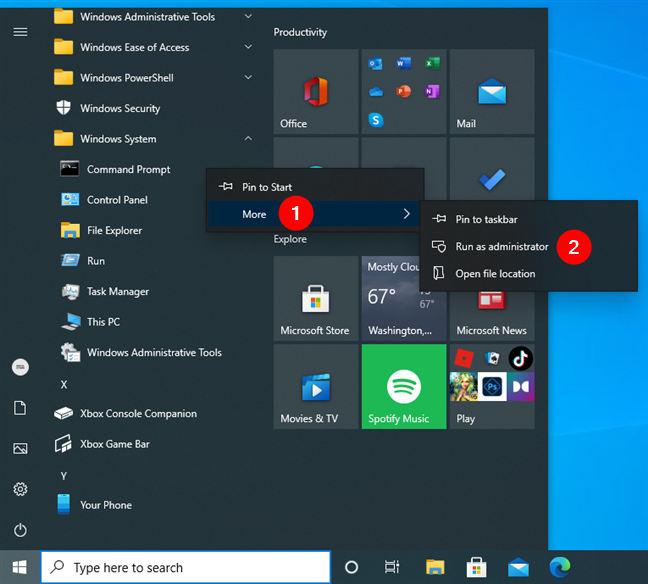Screen dimensions: 648x584
Task: Click the Productivity group heading
Action: click(300, 32)
